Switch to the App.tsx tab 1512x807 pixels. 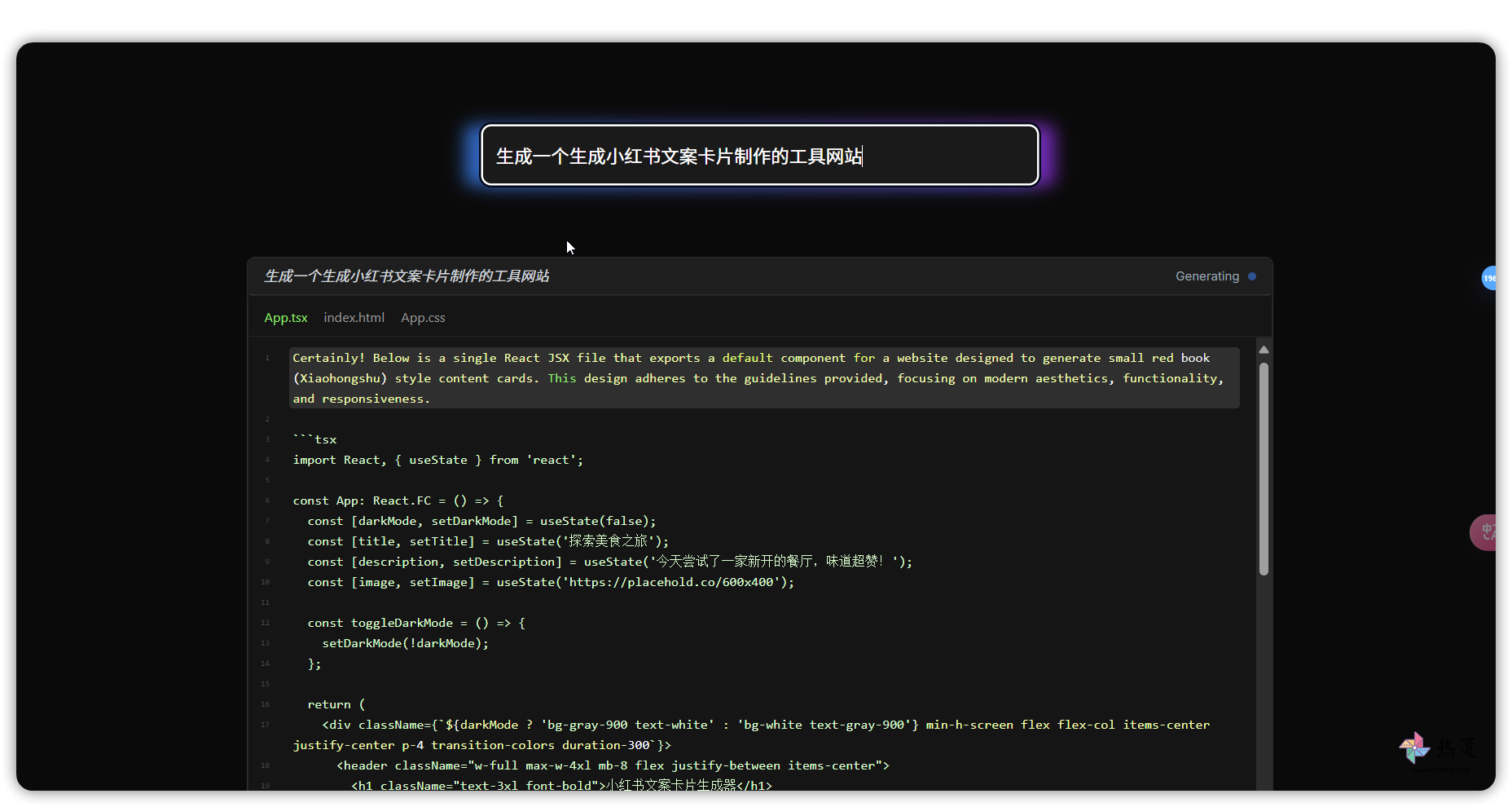point(285,318)
